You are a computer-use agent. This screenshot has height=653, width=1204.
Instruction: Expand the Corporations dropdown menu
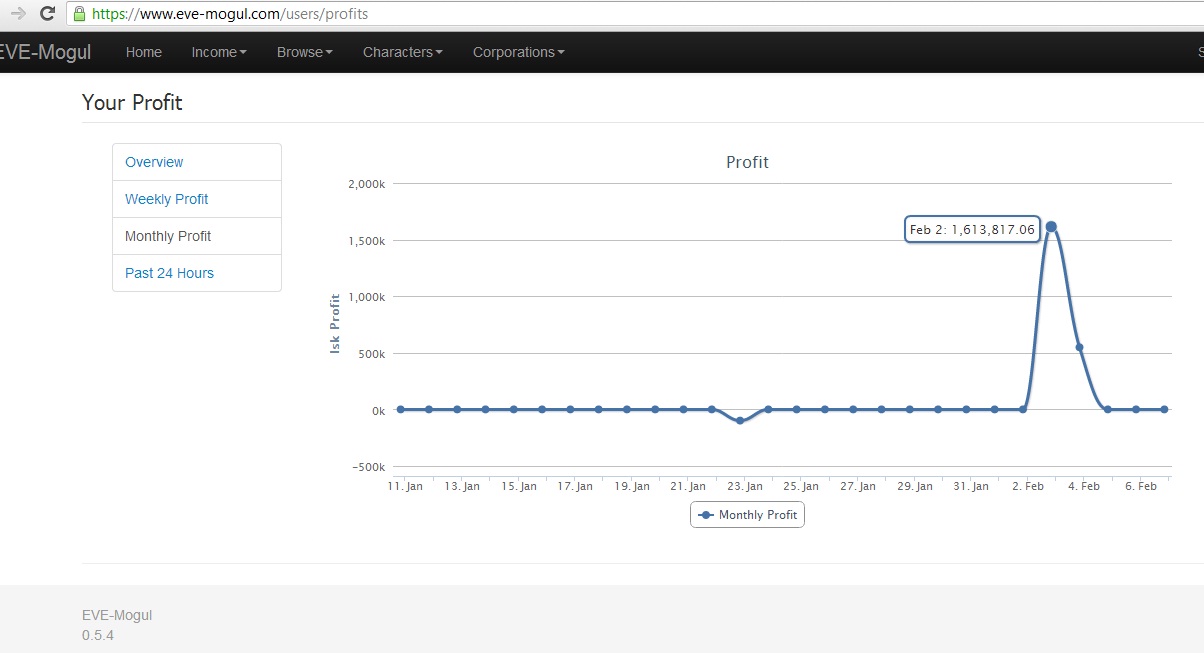(x=519, y=52)
